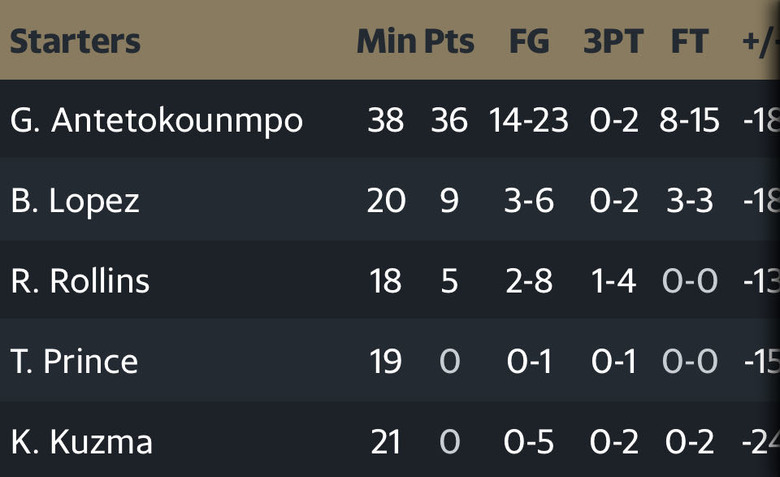Image resolution: width=780 pixels, height=477 pixels.
Task: Click Lopez's 3-6 field goals cell
Action: coord(529,201)
